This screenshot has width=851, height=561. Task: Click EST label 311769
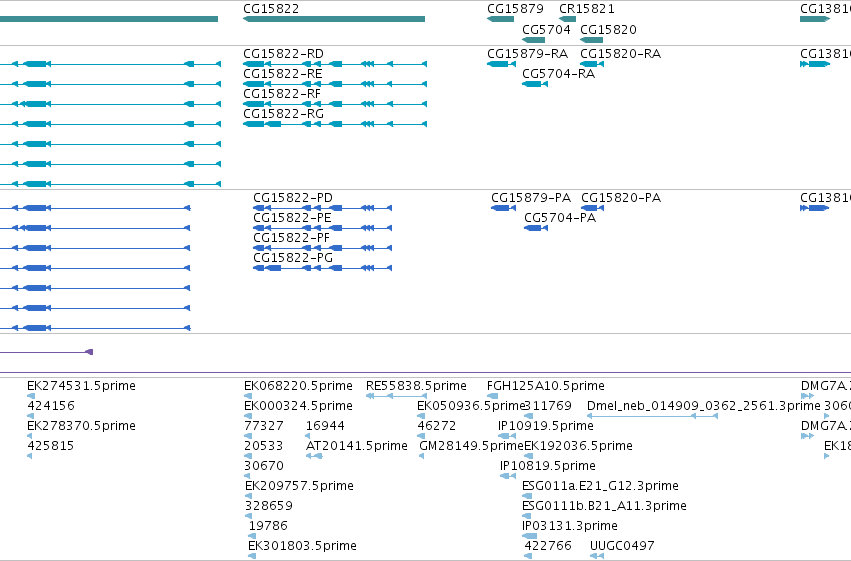[548, 406]
